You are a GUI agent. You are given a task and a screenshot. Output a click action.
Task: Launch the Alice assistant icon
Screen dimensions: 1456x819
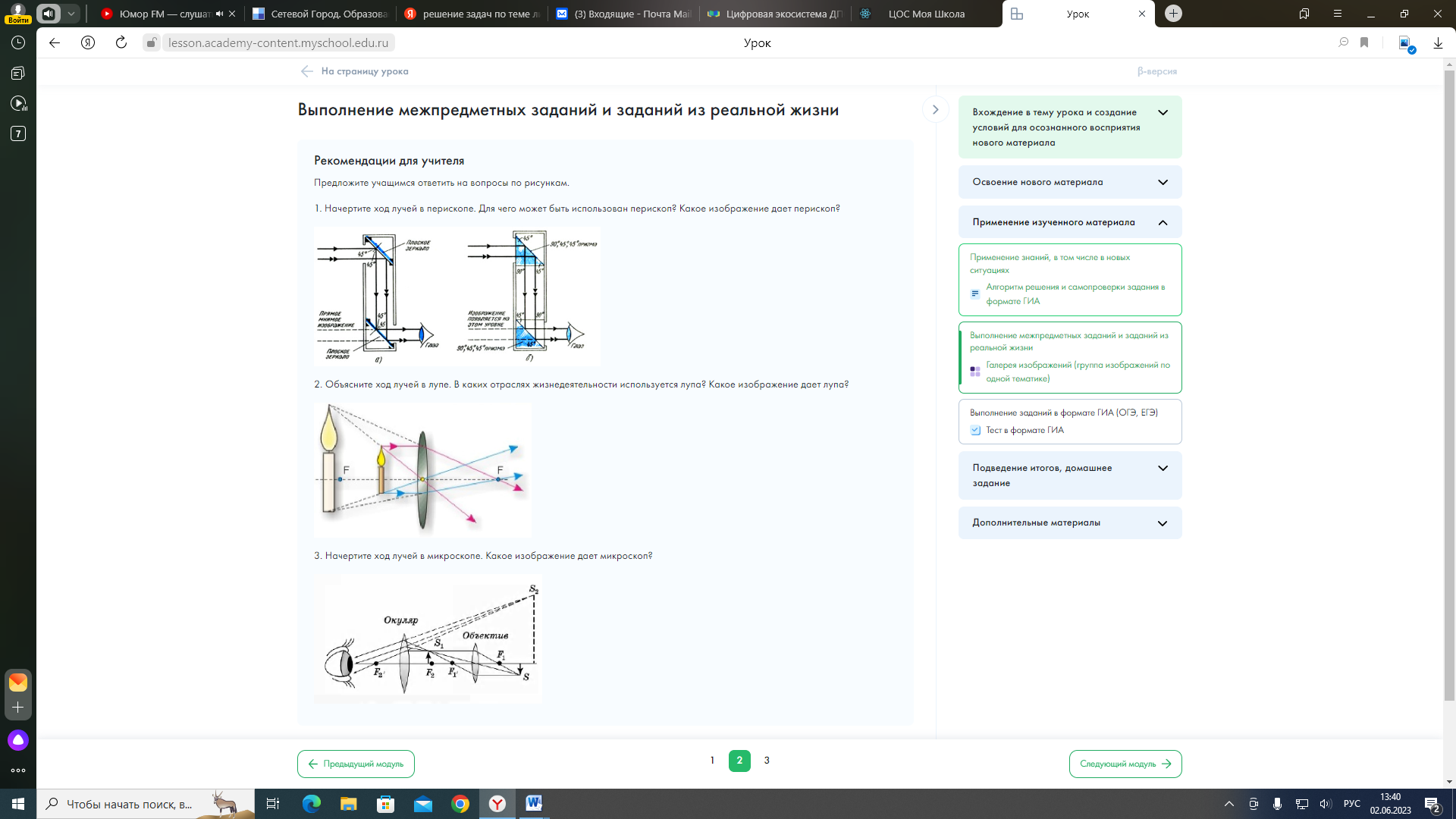(x=18, y=740)
